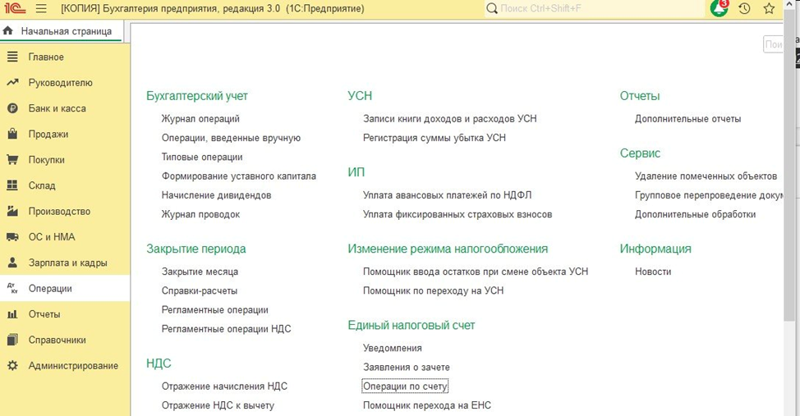Screen dimensions: 800x416
Task: Open the notifications bell icon
Action: pyautogui.click(x=719, y=8)
